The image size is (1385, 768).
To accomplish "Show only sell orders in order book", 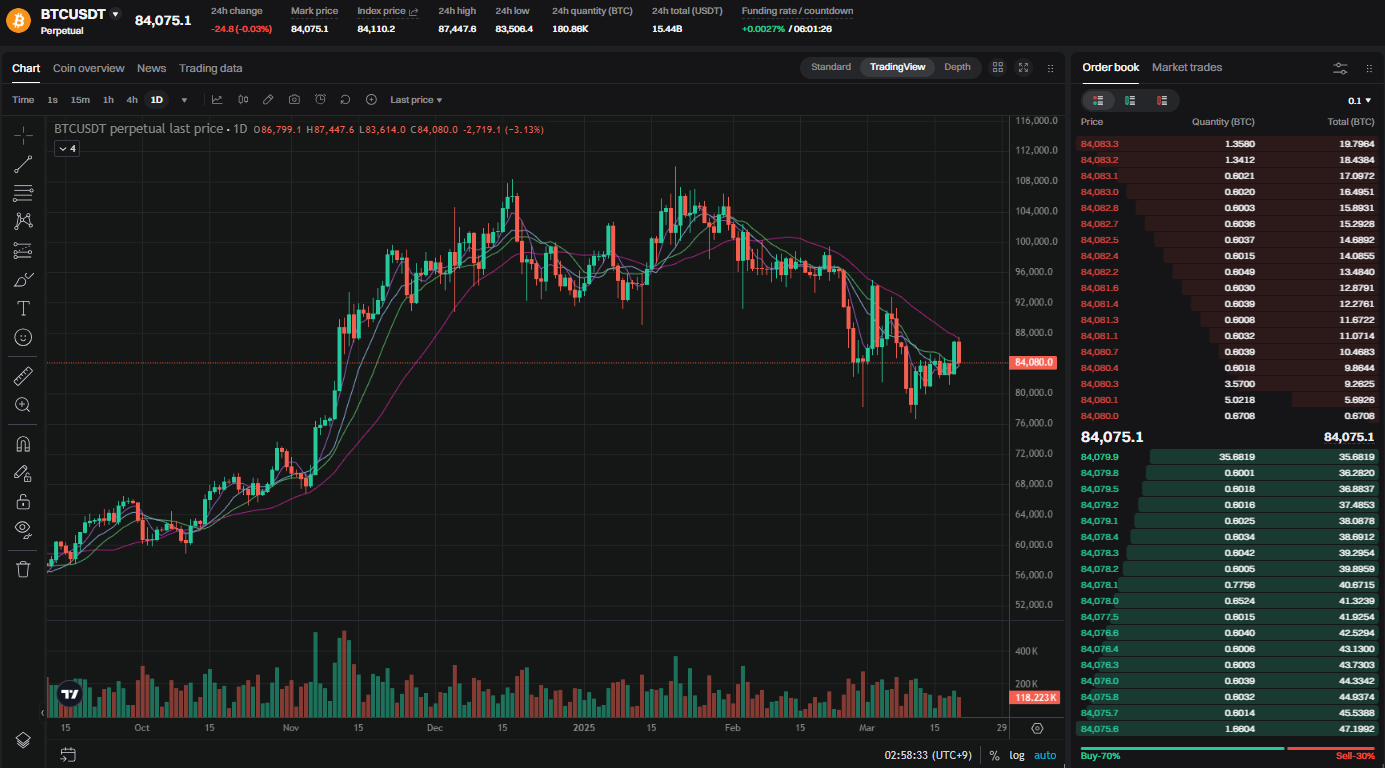I will (x=1162, y=100).
